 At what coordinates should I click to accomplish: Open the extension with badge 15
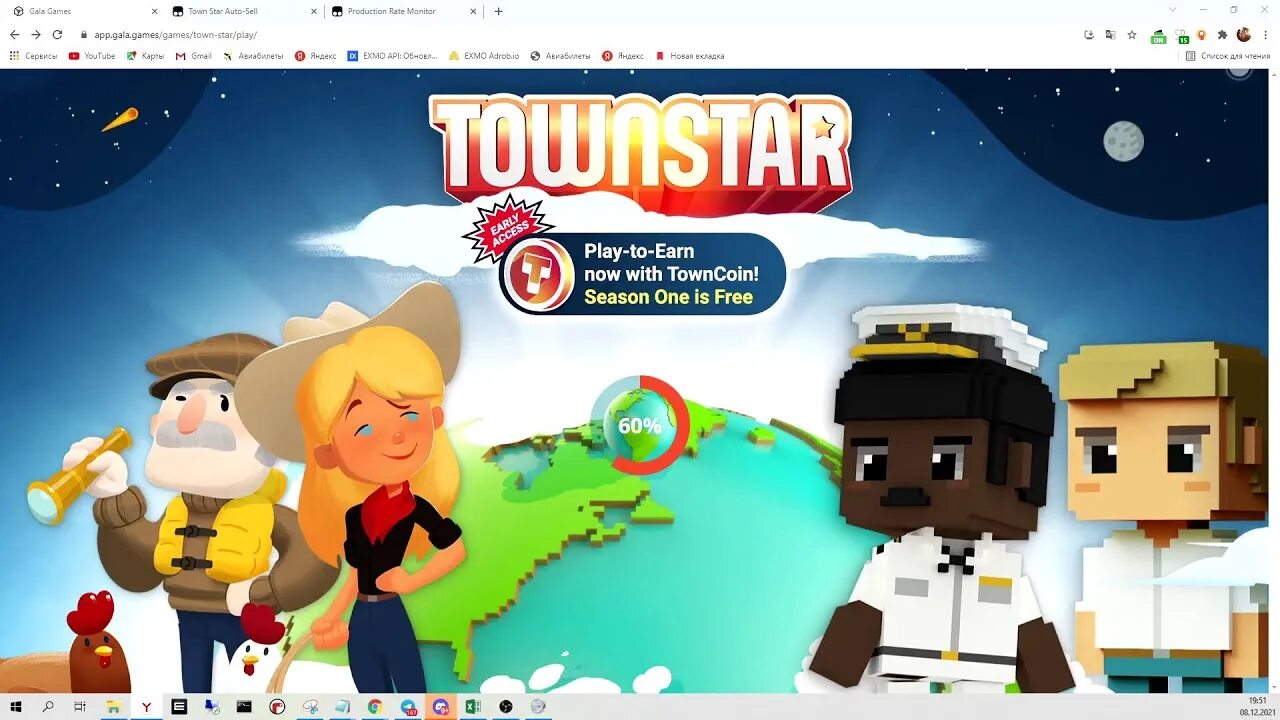[1182, 36]
